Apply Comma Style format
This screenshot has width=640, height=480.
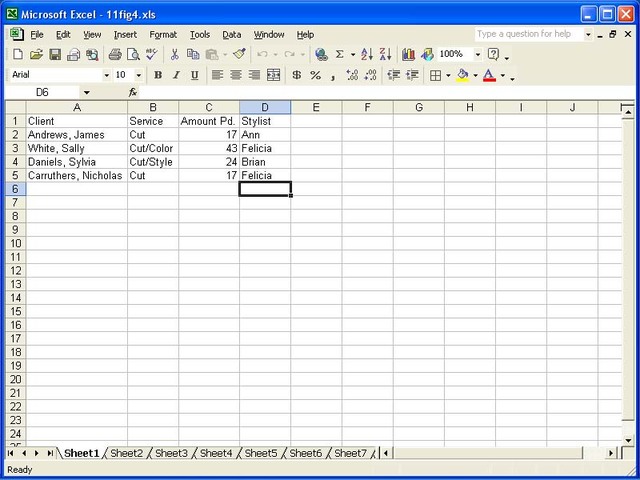(333, 75)
